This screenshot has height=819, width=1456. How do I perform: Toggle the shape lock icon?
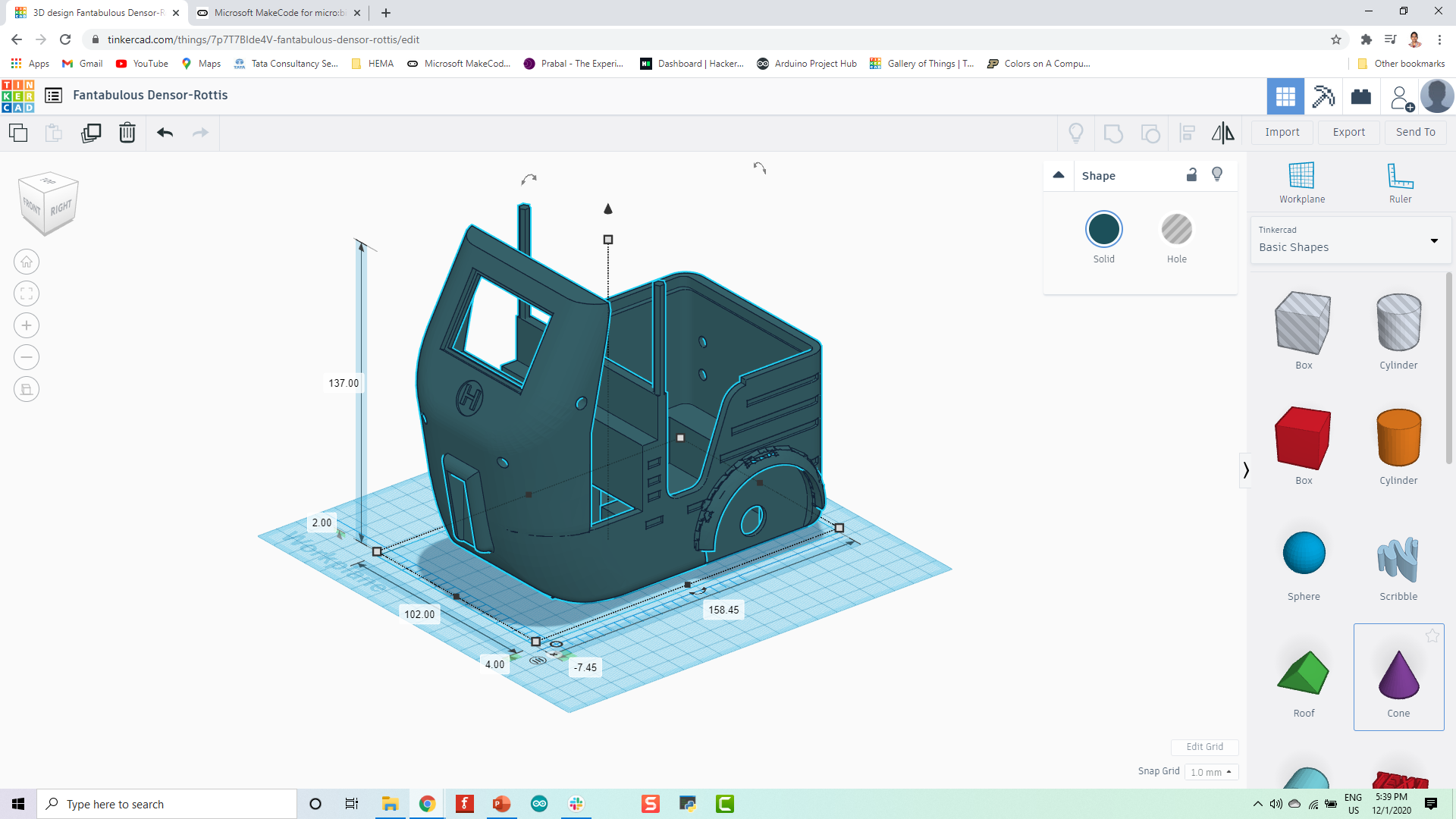pyautogui.click(x=1191, y=175)
